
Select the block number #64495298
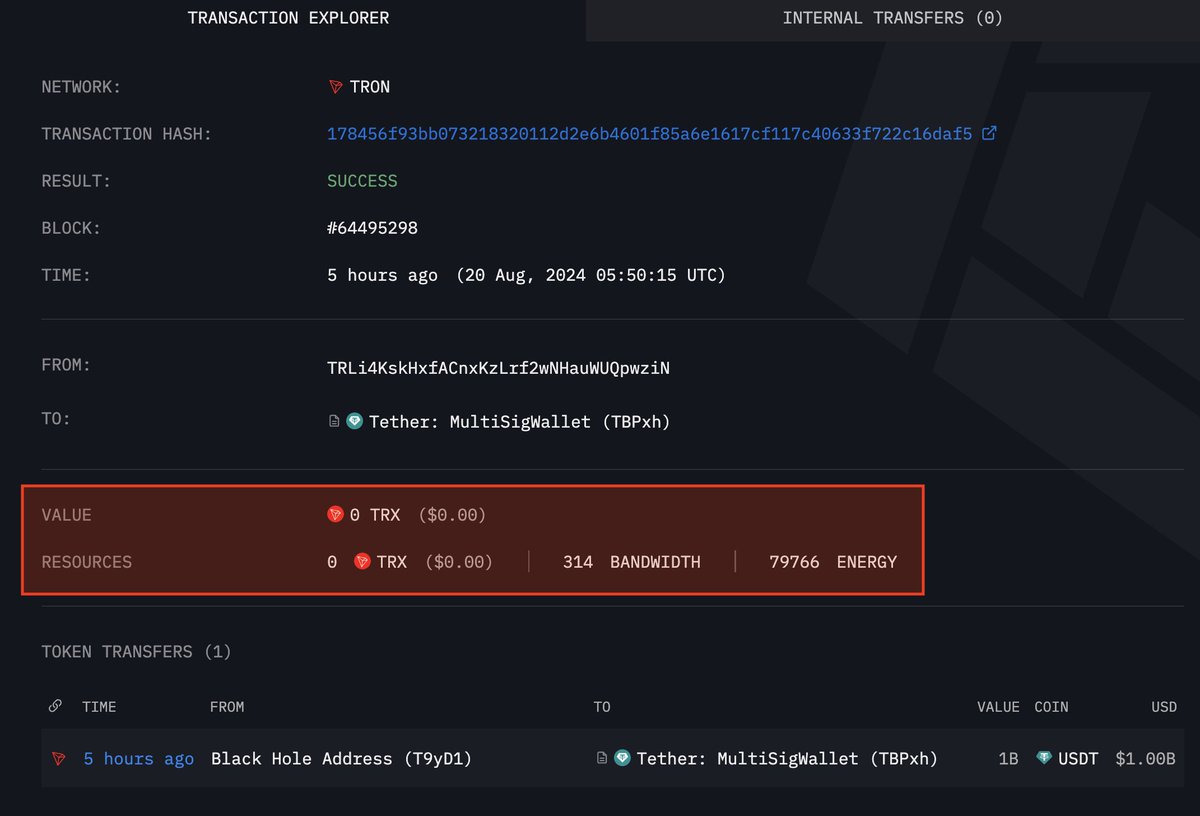click(x=372, y=228)
